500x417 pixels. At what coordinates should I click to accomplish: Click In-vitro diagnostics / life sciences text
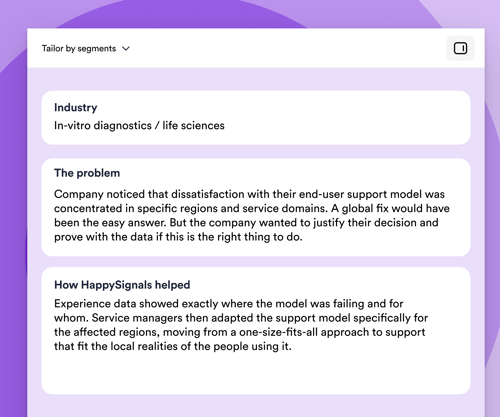click(x=139, y=126)
